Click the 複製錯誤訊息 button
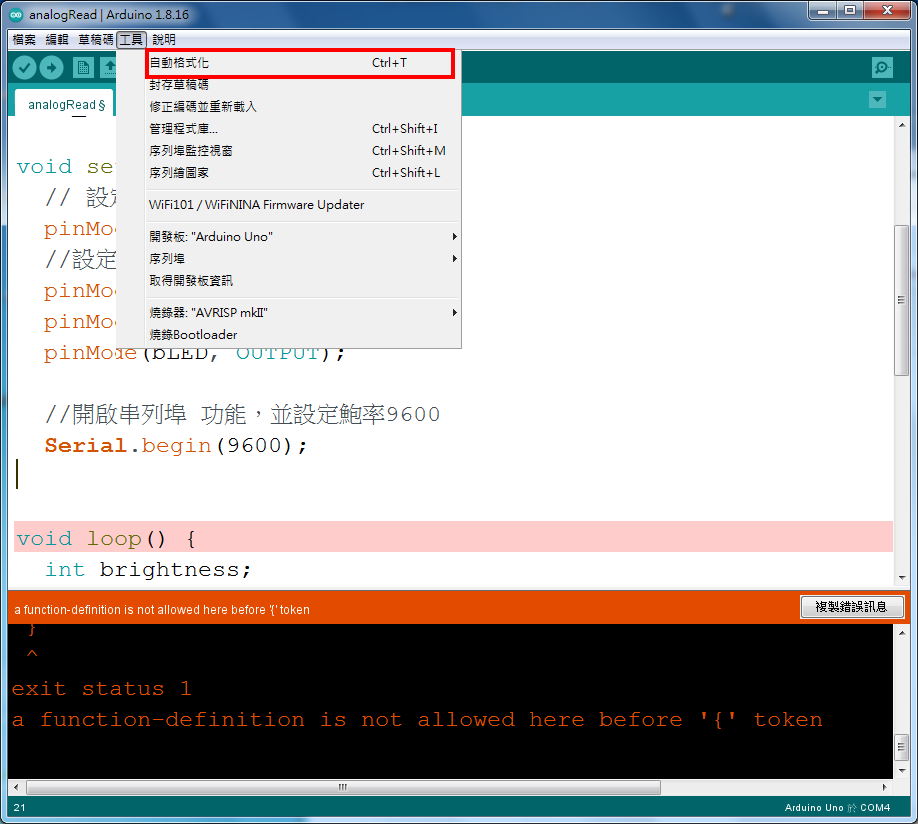 tap(852, 607)
